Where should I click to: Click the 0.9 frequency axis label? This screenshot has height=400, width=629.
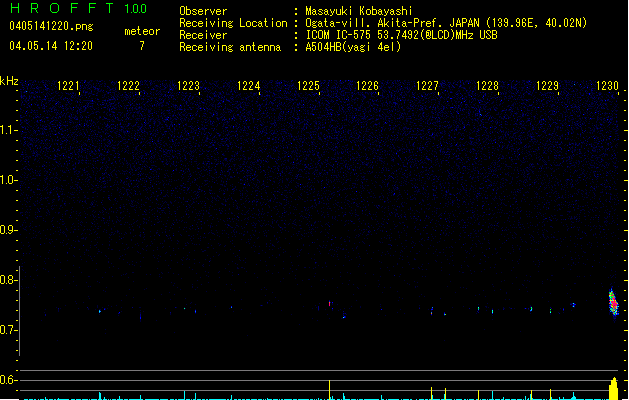click(8, 230)
